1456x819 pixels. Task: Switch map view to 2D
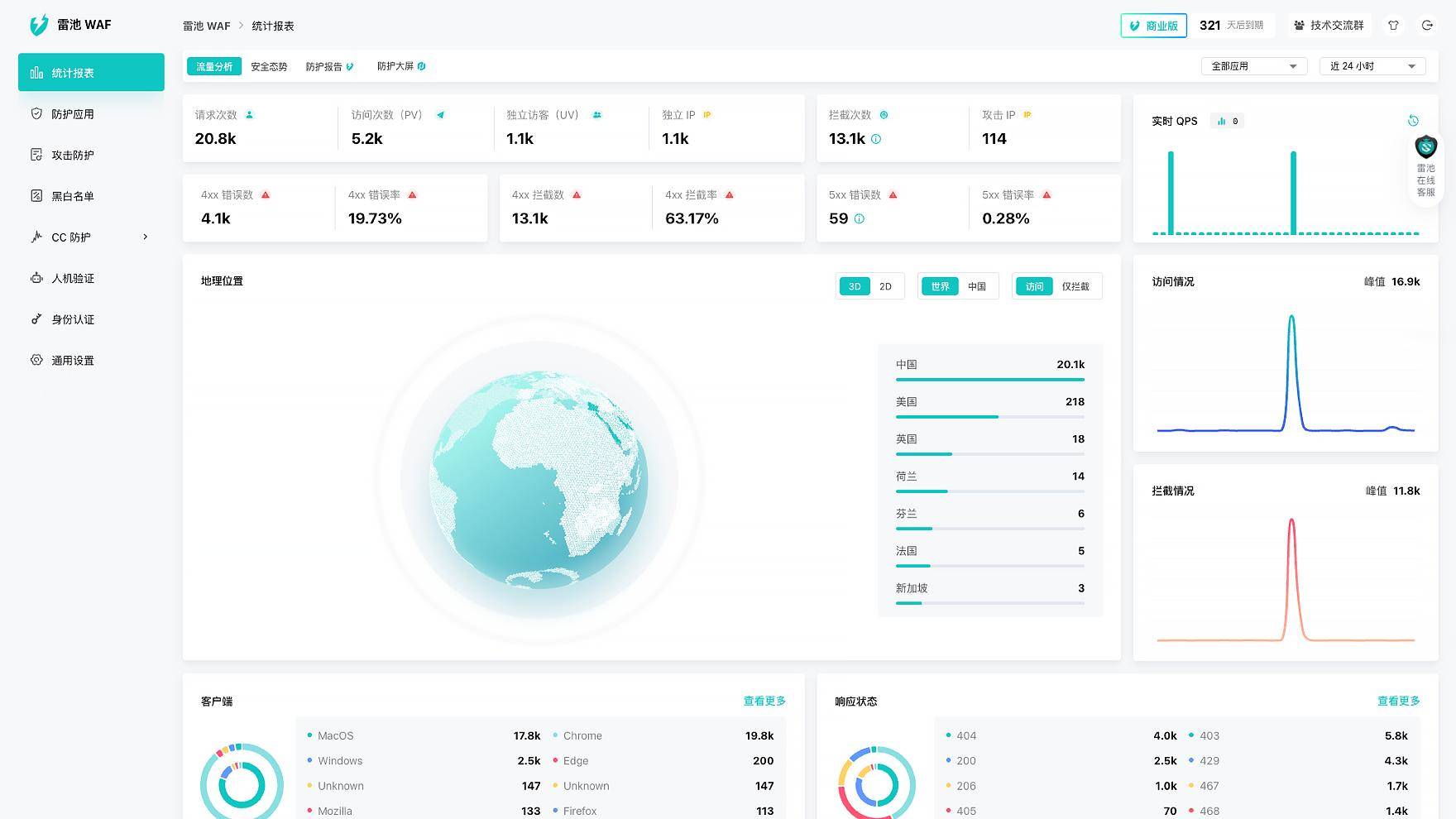pos(885,286)
